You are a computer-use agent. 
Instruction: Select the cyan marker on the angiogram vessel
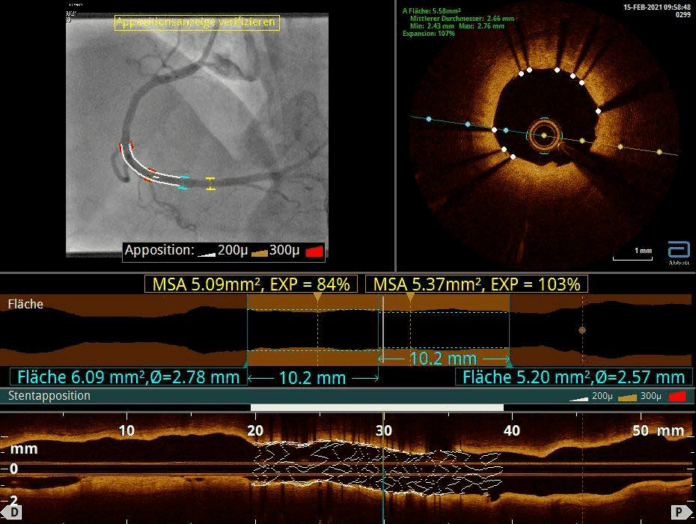[184, 183]
